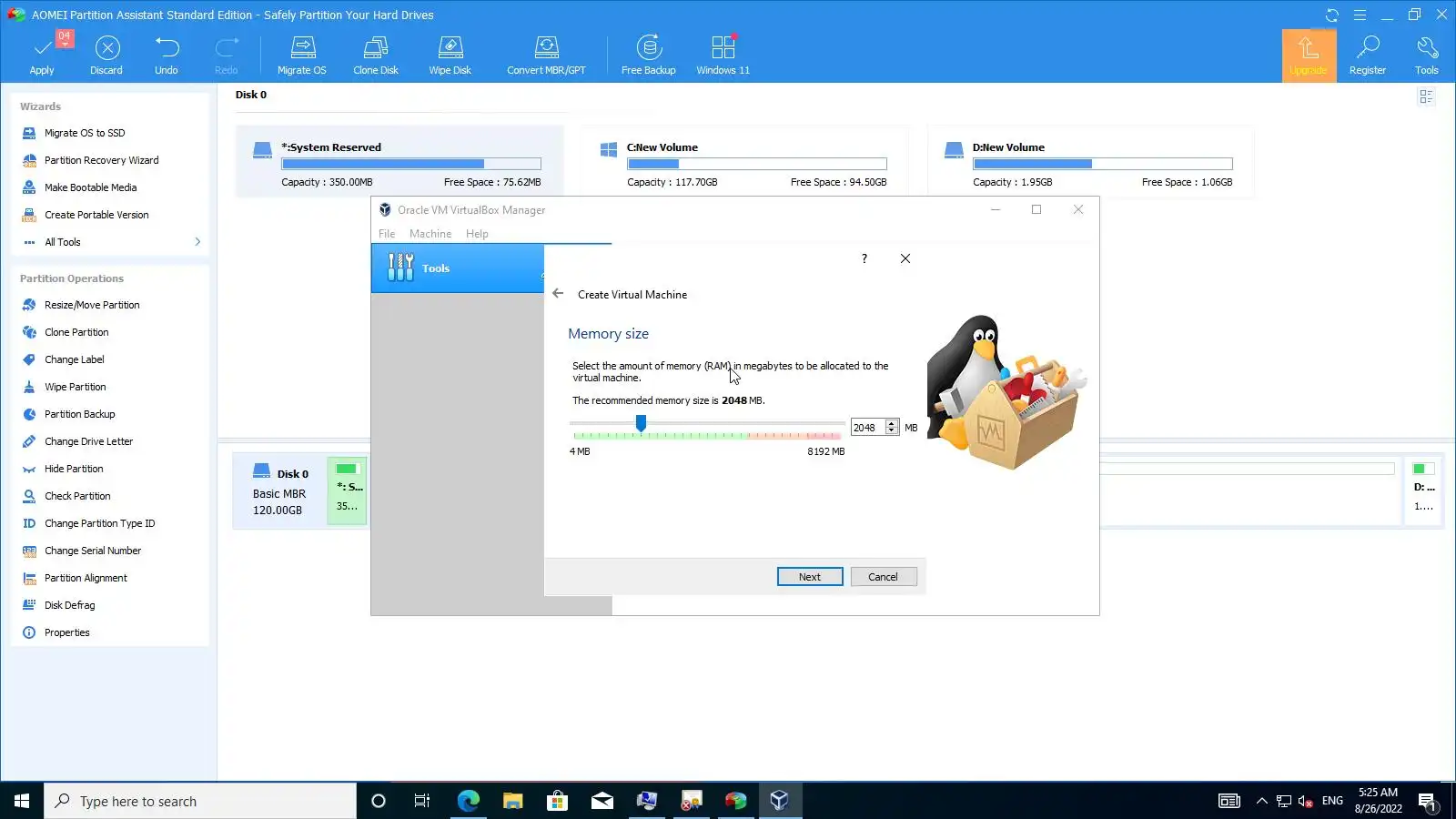
Task: Choose Hide Partition operation
Action: point(74,469)
